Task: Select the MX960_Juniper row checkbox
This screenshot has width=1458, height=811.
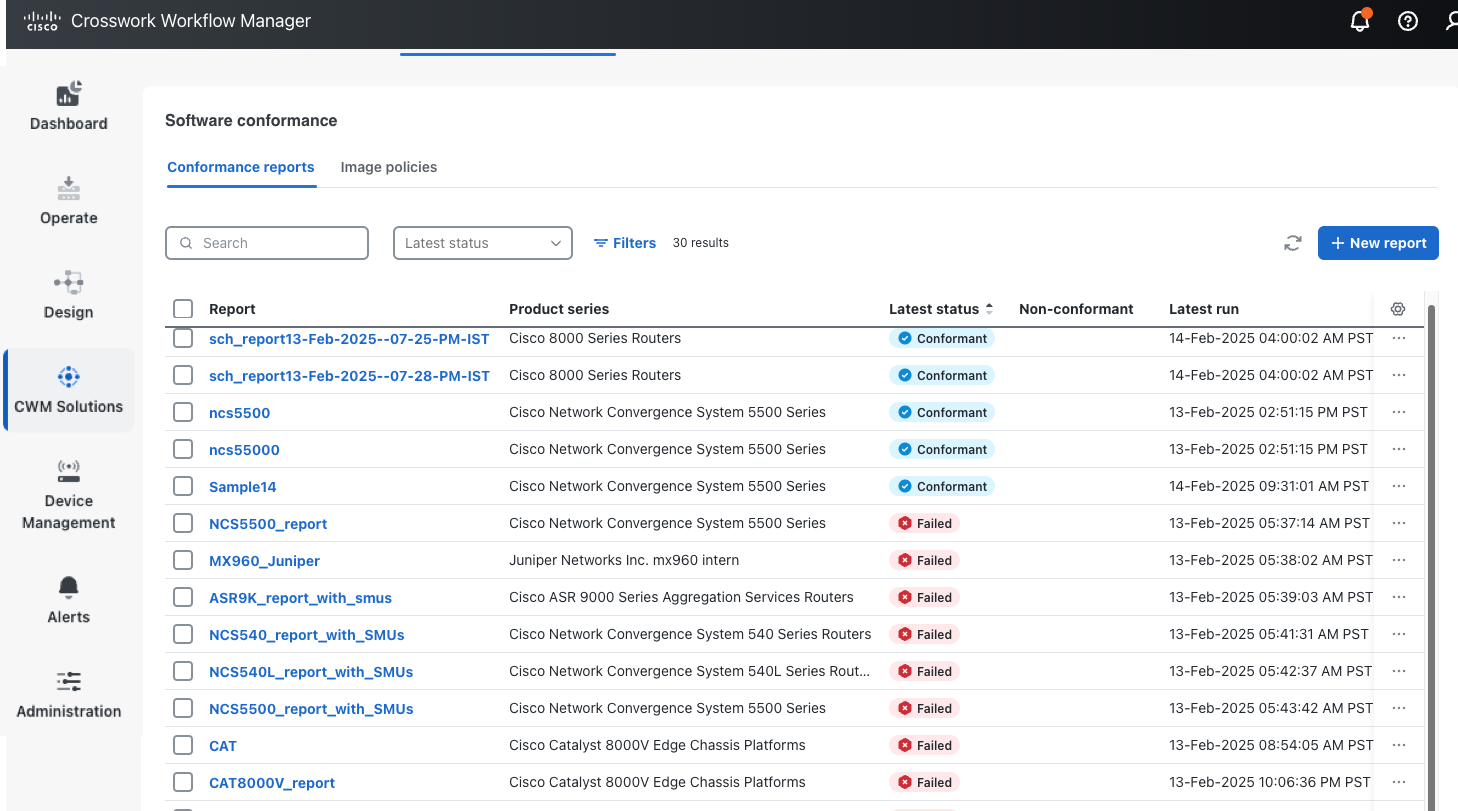Action: [183, 560]
